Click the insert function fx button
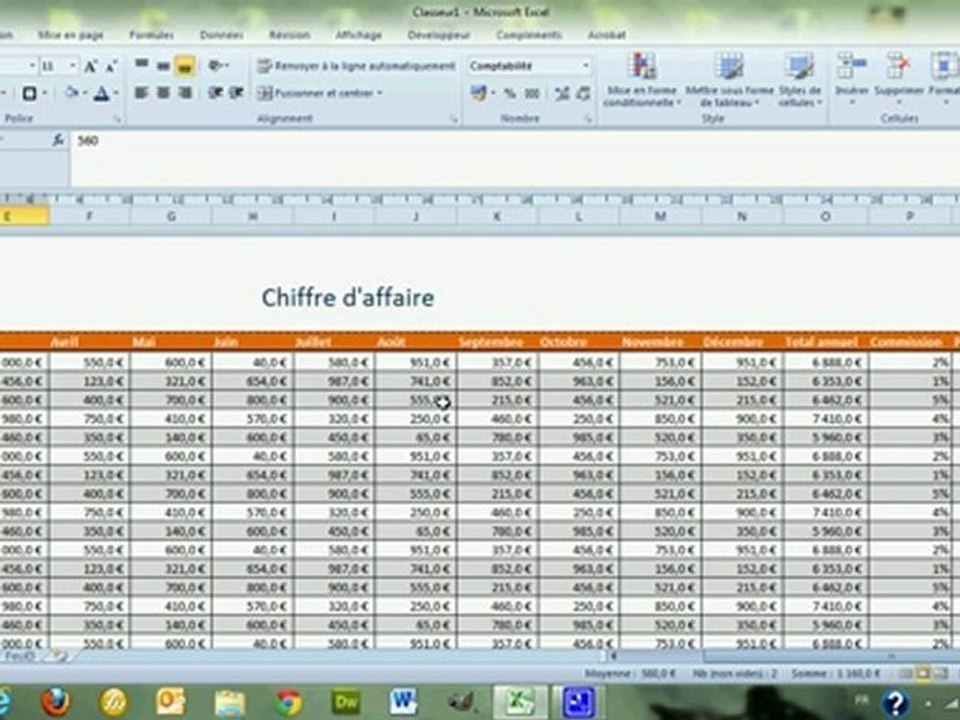The height and width of the screenshot is (720, 960). 58,141
